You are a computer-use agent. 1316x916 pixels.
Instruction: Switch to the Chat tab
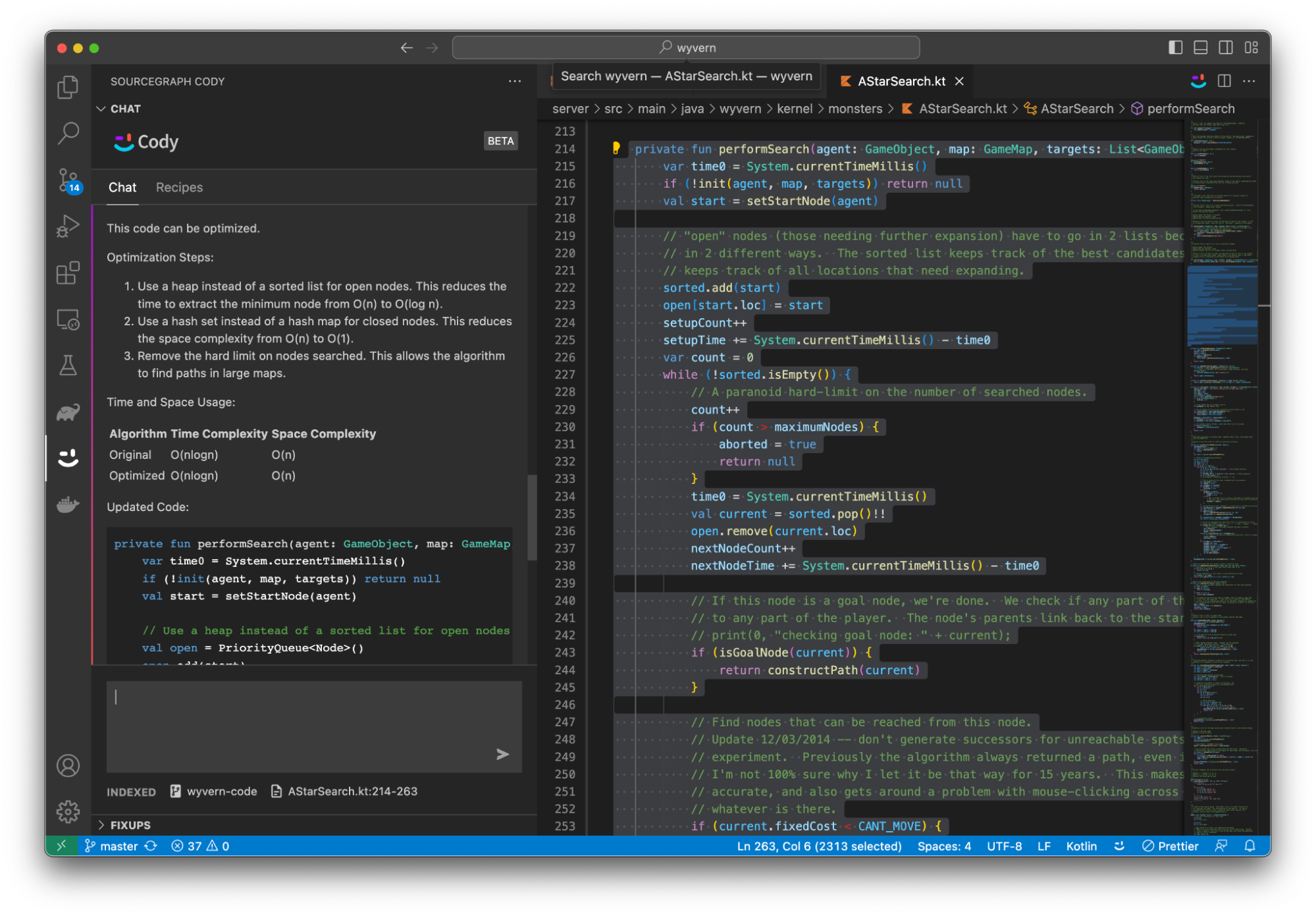click(x=122, y=188)
